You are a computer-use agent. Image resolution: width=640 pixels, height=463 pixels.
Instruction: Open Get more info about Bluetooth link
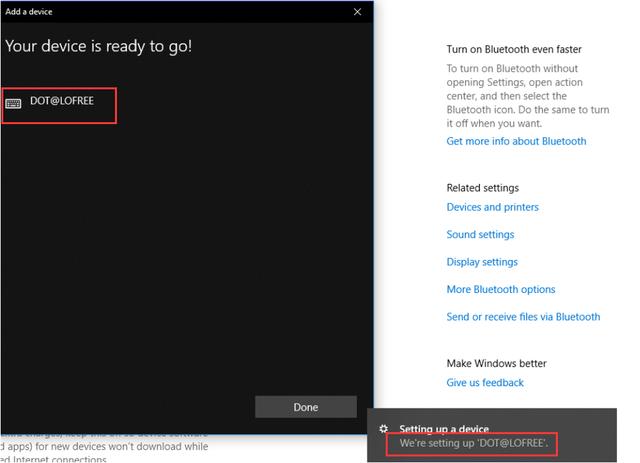[516, 141]
